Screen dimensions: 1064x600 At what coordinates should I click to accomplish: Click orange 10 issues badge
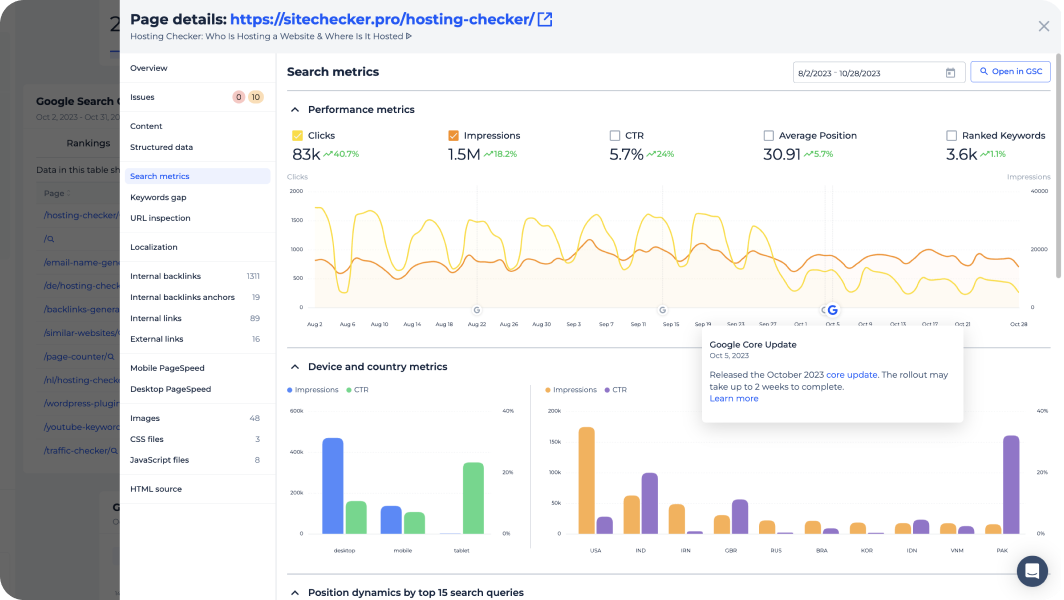pyautogui.click(x=256, y=97)
